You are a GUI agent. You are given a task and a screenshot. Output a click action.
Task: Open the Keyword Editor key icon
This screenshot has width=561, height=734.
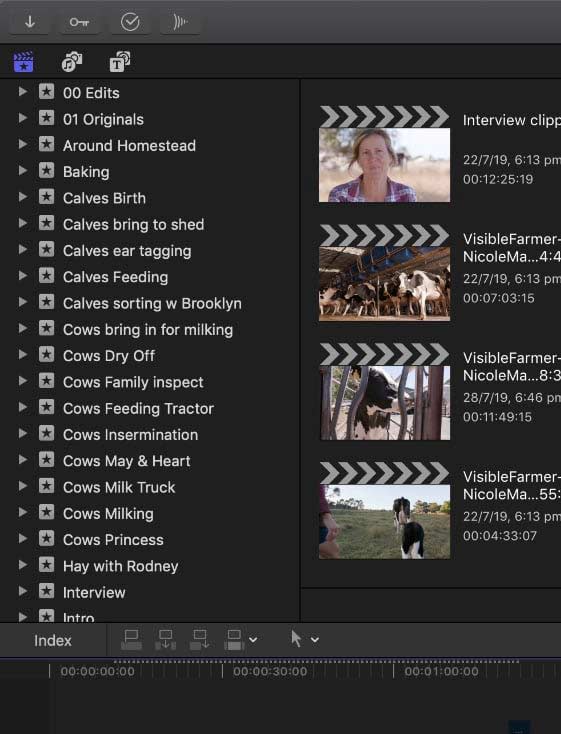[x=79, y=22]
